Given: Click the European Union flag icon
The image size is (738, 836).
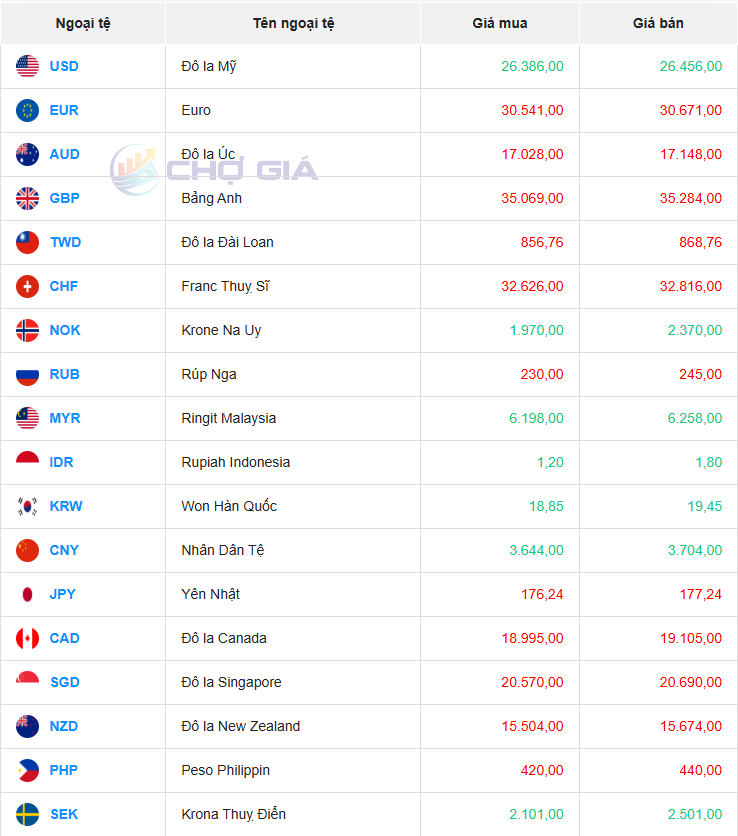Looking at the screenshot, I should pos(28,111).
